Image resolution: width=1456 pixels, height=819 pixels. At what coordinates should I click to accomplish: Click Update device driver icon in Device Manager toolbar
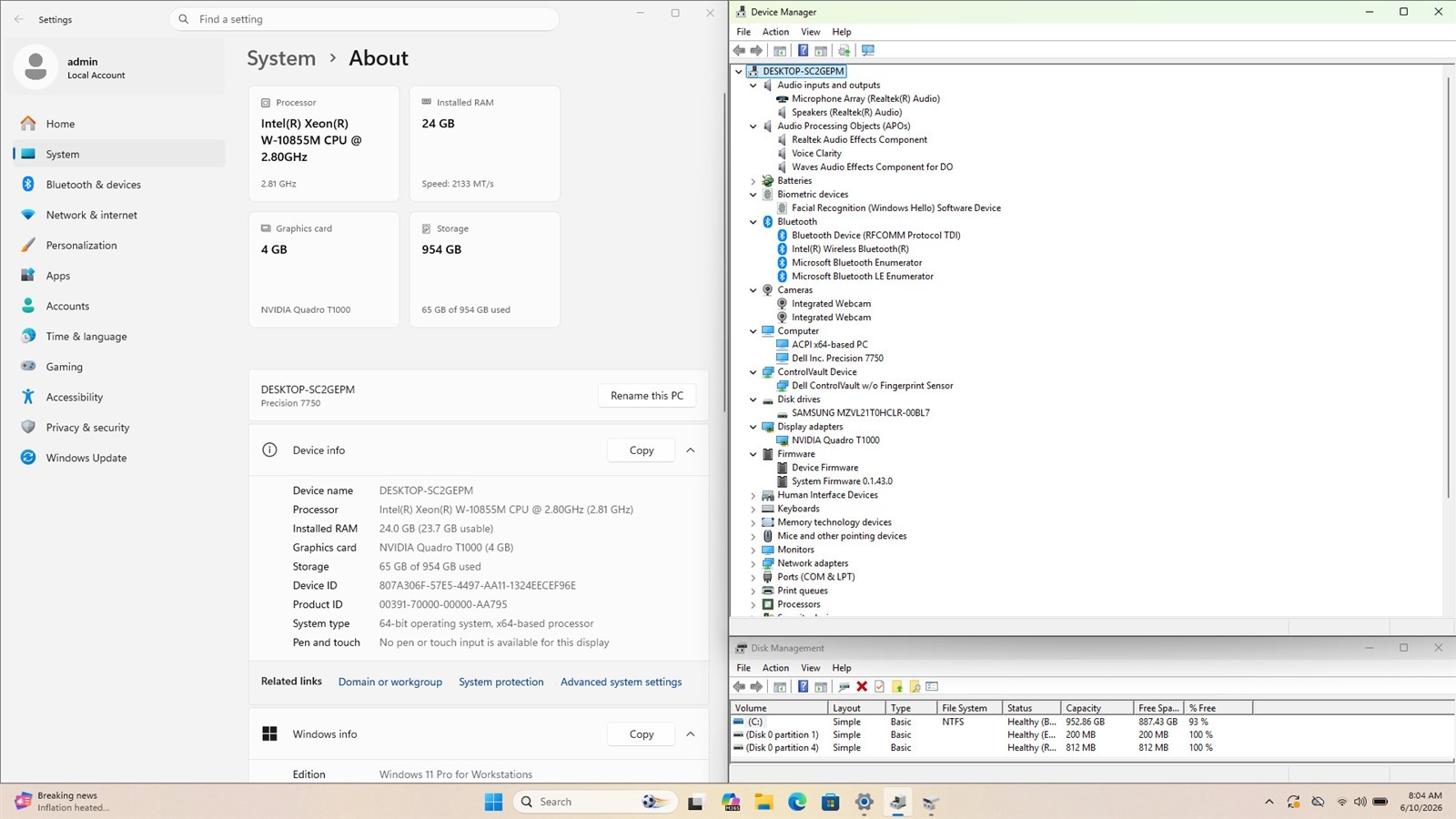click(x=844, y=50)
